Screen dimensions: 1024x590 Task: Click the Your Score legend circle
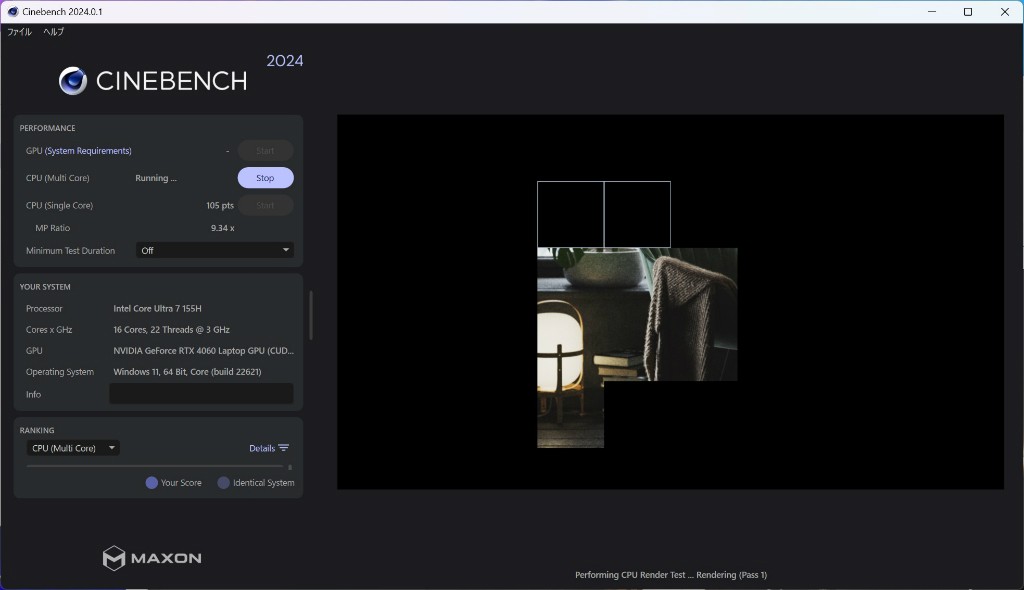click(152, 483)
